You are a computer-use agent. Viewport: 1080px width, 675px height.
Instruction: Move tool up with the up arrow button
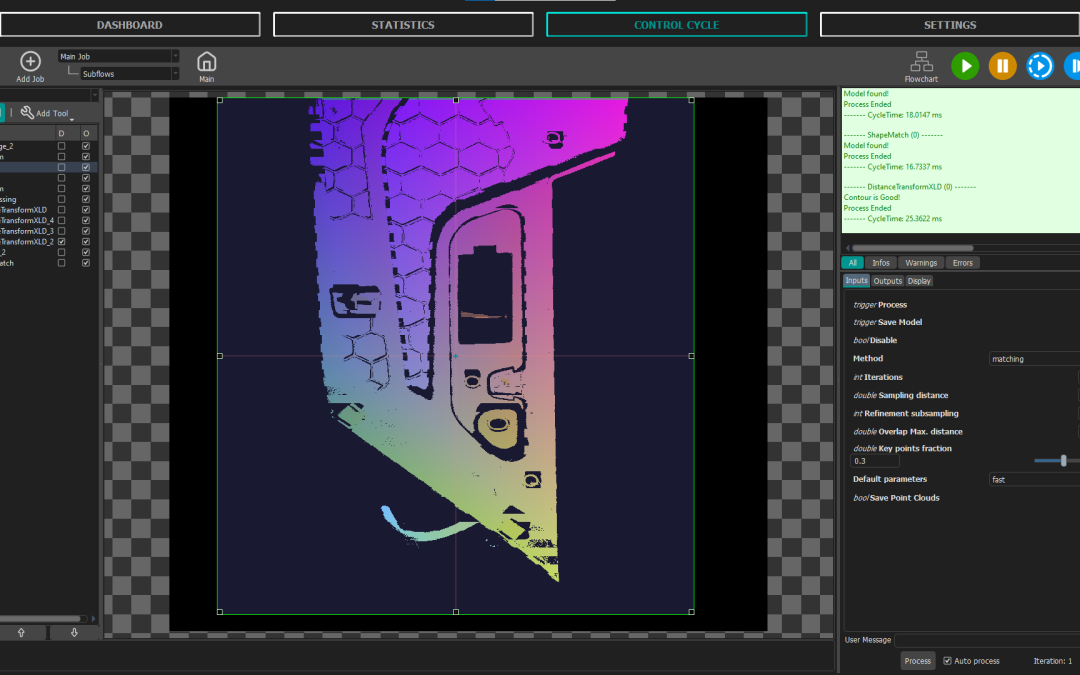21,632
